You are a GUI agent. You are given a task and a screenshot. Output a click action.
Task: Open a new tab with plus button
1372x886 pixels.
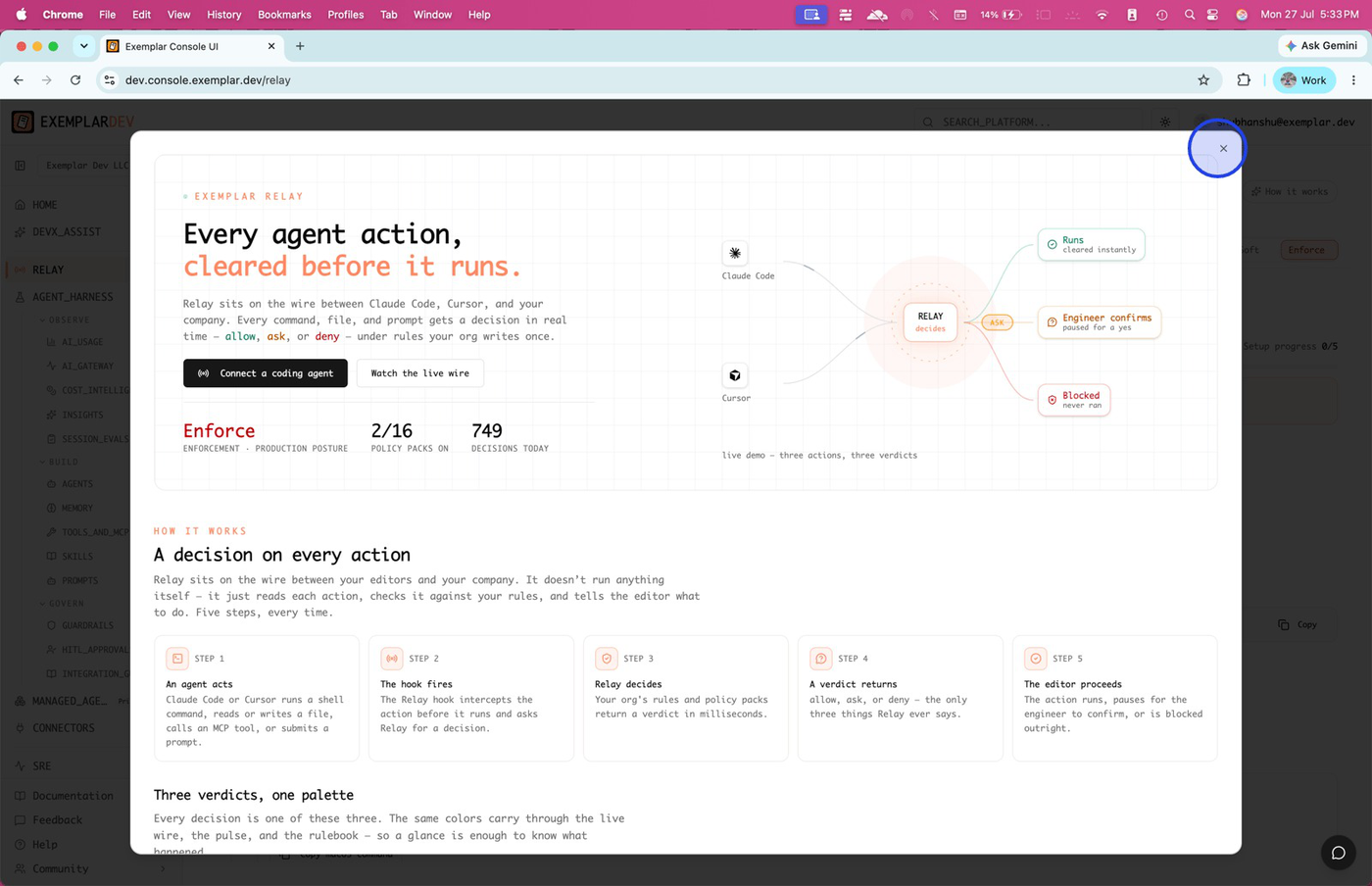[300, 46]
